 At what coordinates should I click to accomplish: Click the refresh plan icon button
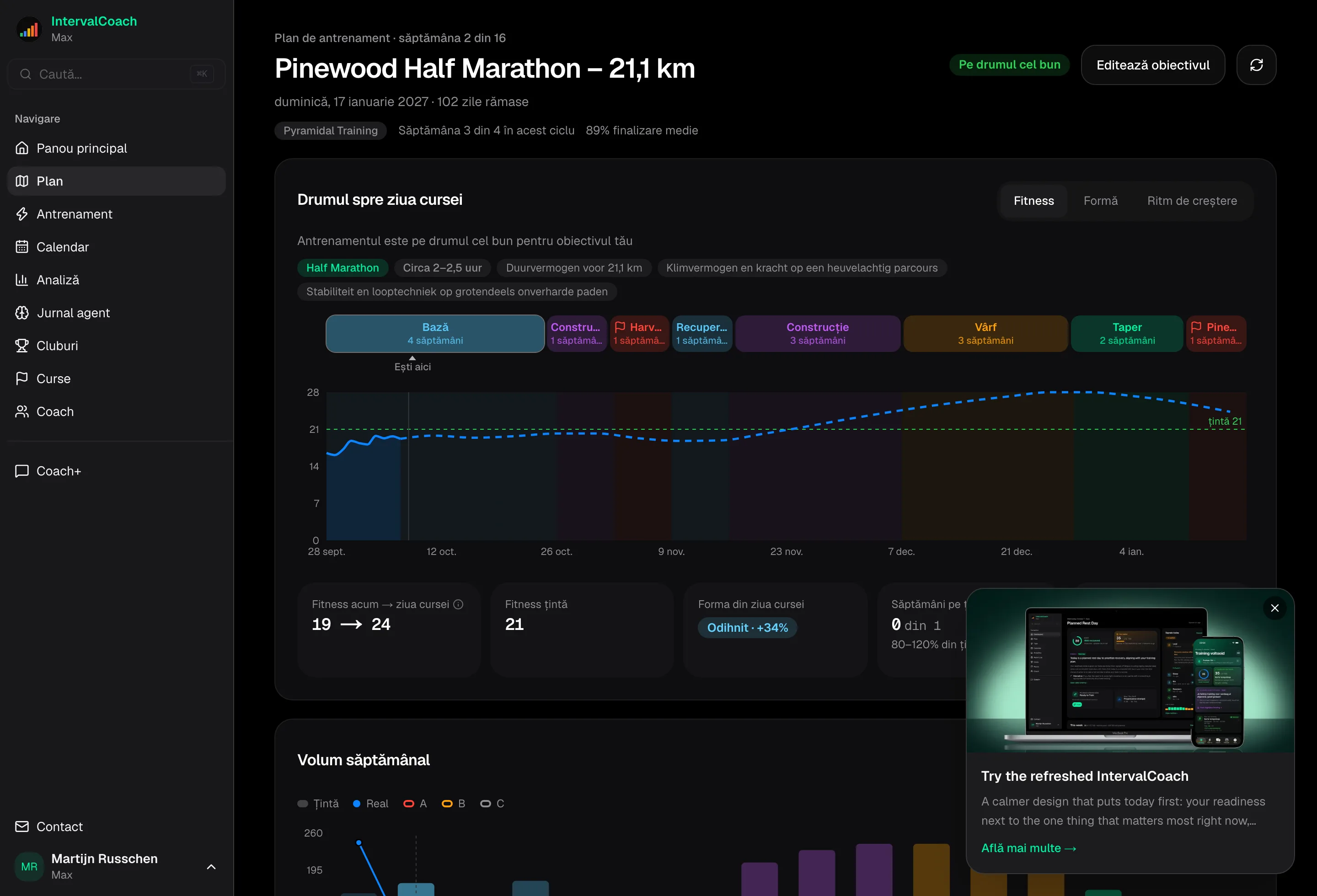[1256, 65]
